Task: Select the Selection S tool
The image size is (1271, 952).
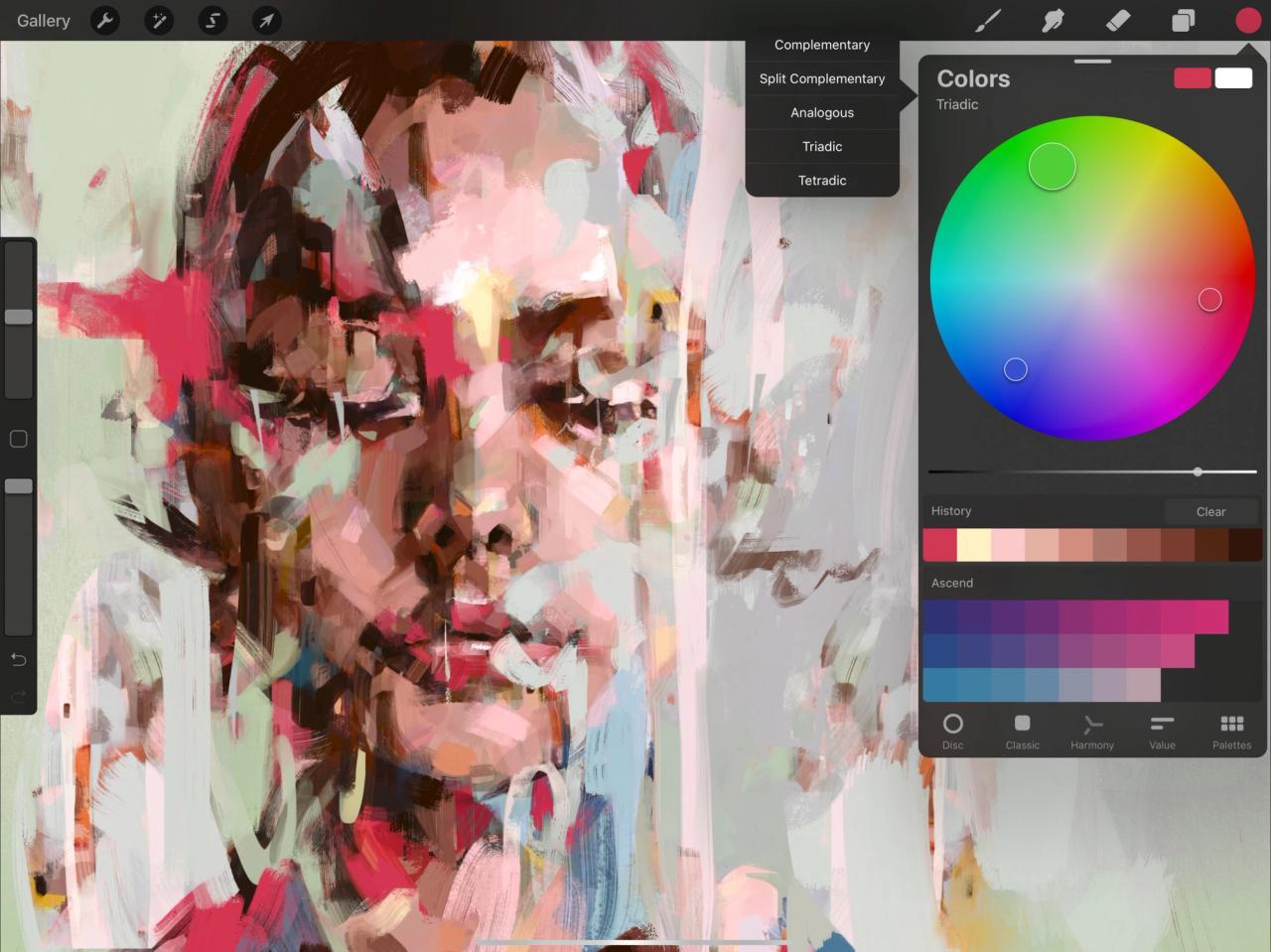Action: point(212,20)
